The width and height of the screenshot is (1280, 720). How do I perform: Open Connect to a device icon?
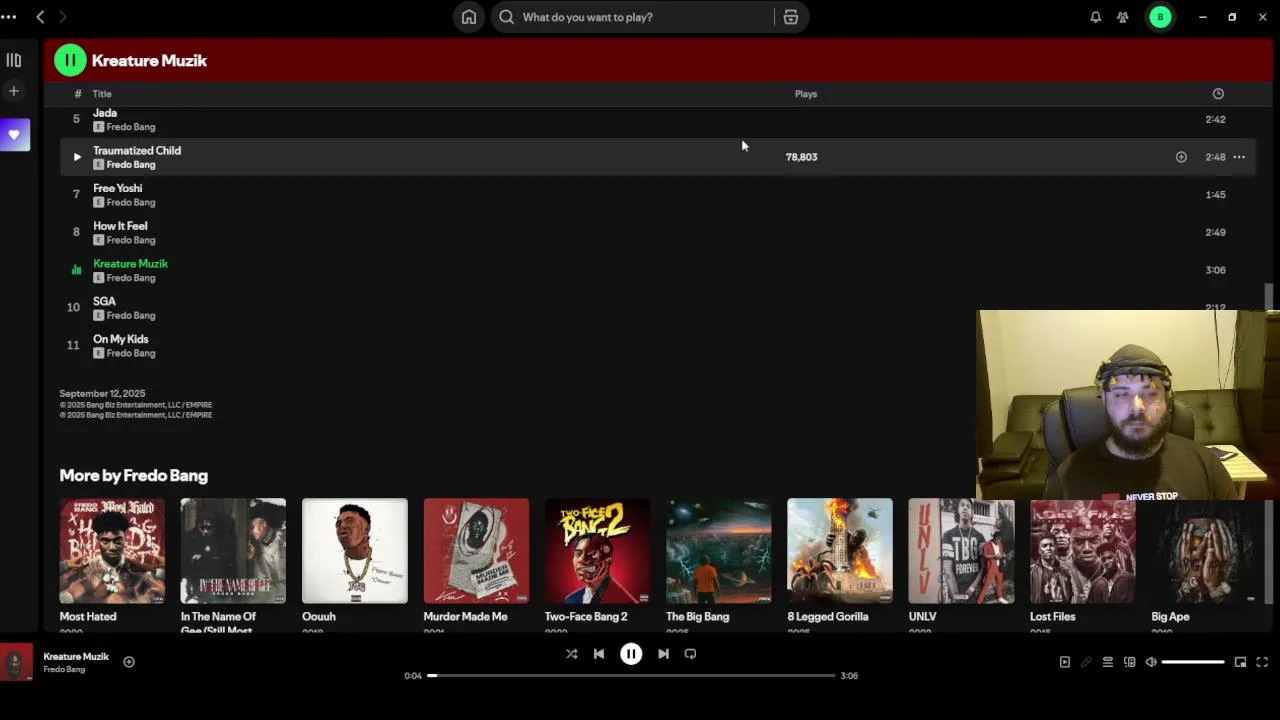(x=1130, y=662)
